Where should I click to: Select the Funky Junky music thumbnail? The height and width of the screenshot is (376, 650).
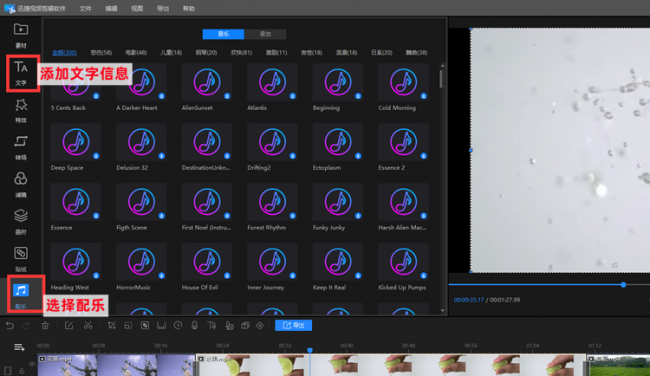click(x=338, y=202)
